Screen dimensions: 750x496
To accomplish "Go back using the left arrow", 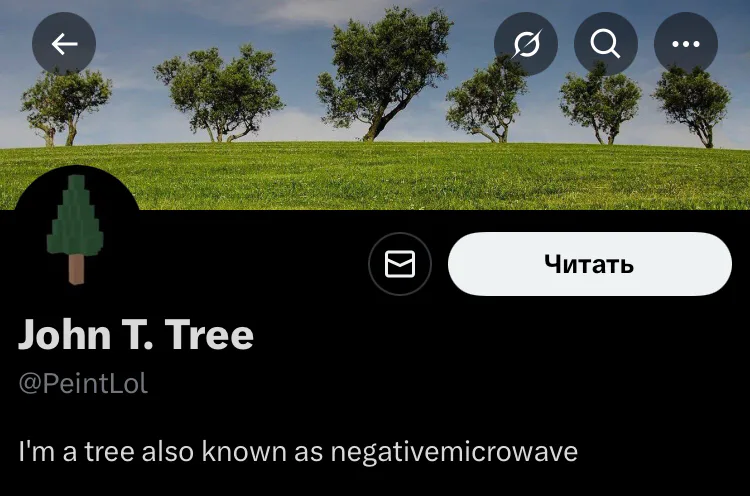I will pos(64,44).
